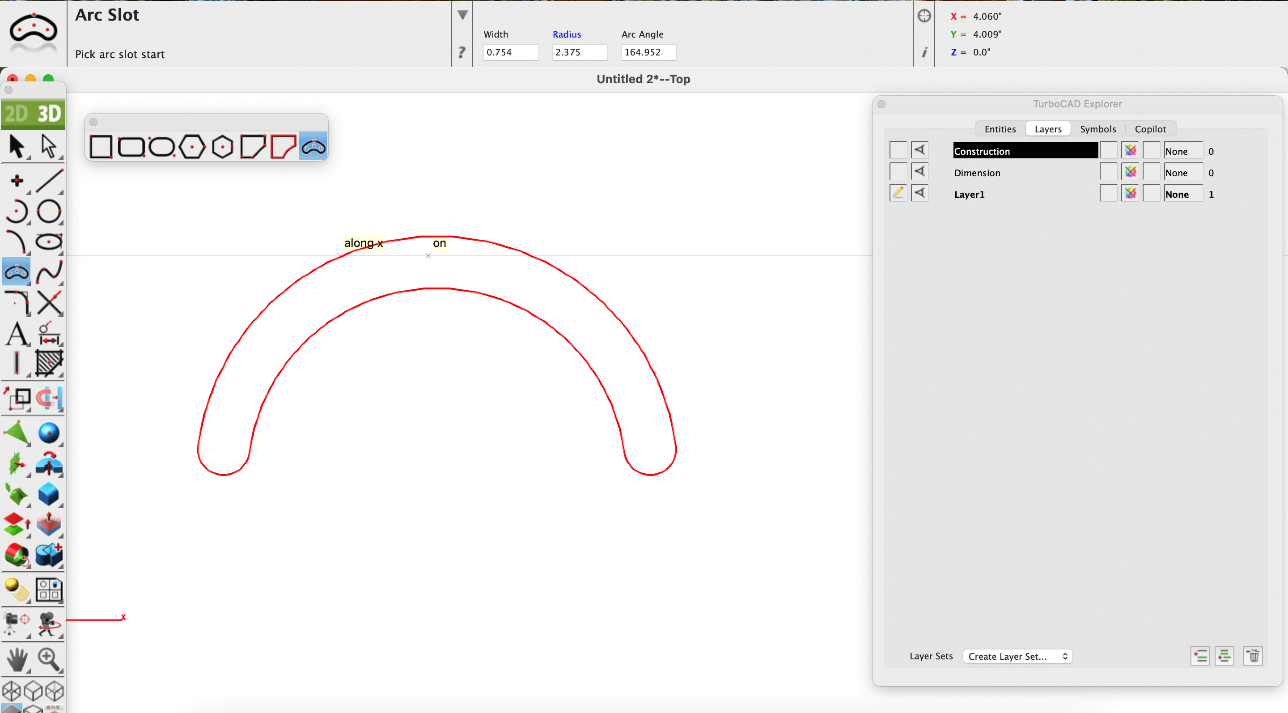Image resolution: width=1288 pixels, height=713 pixels.
Task: Pick the Hexagon polygon tool
Action: (192, 147)
